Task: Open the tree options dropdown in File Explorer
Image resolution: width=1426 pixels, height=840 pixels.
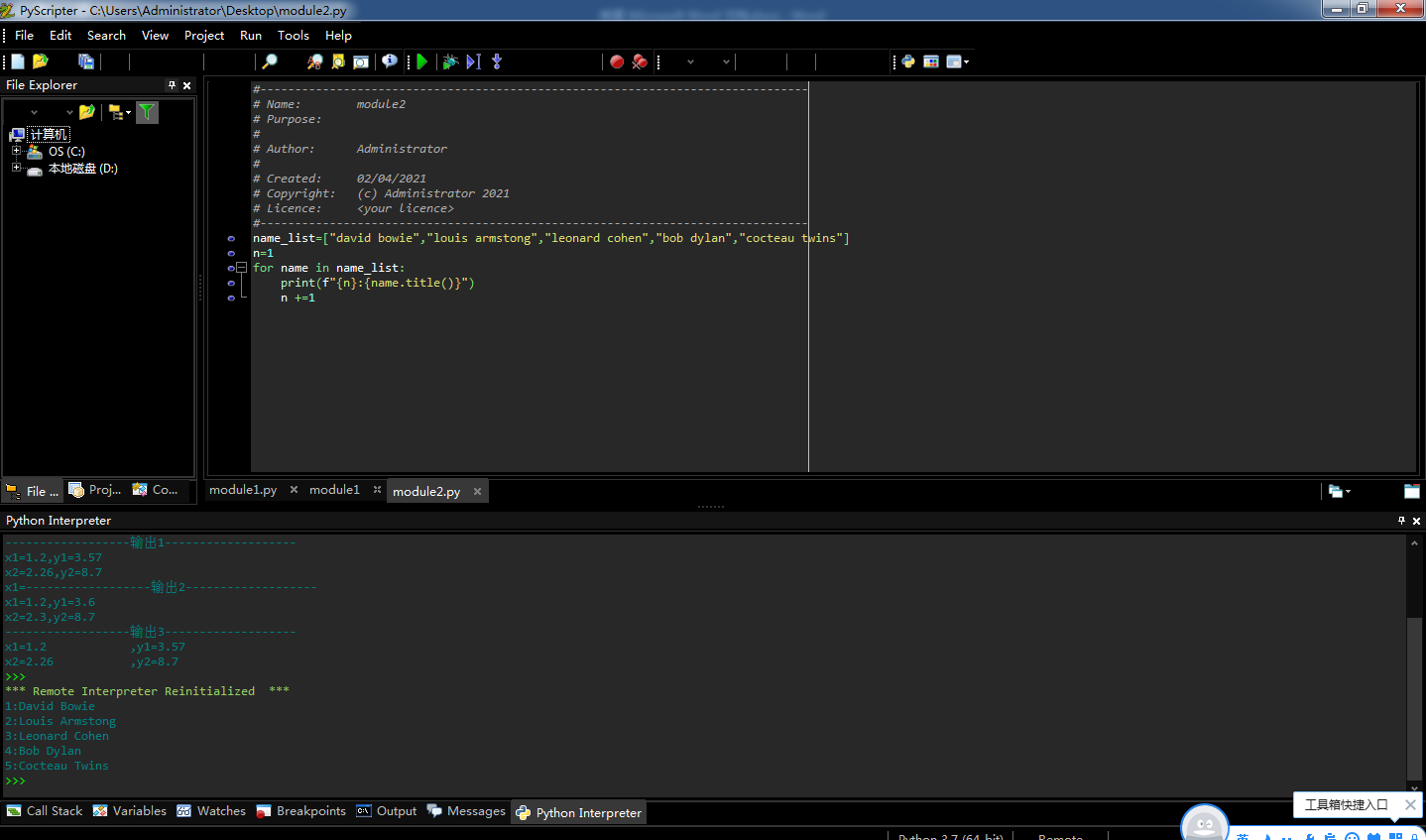Action: pos(120,112)
